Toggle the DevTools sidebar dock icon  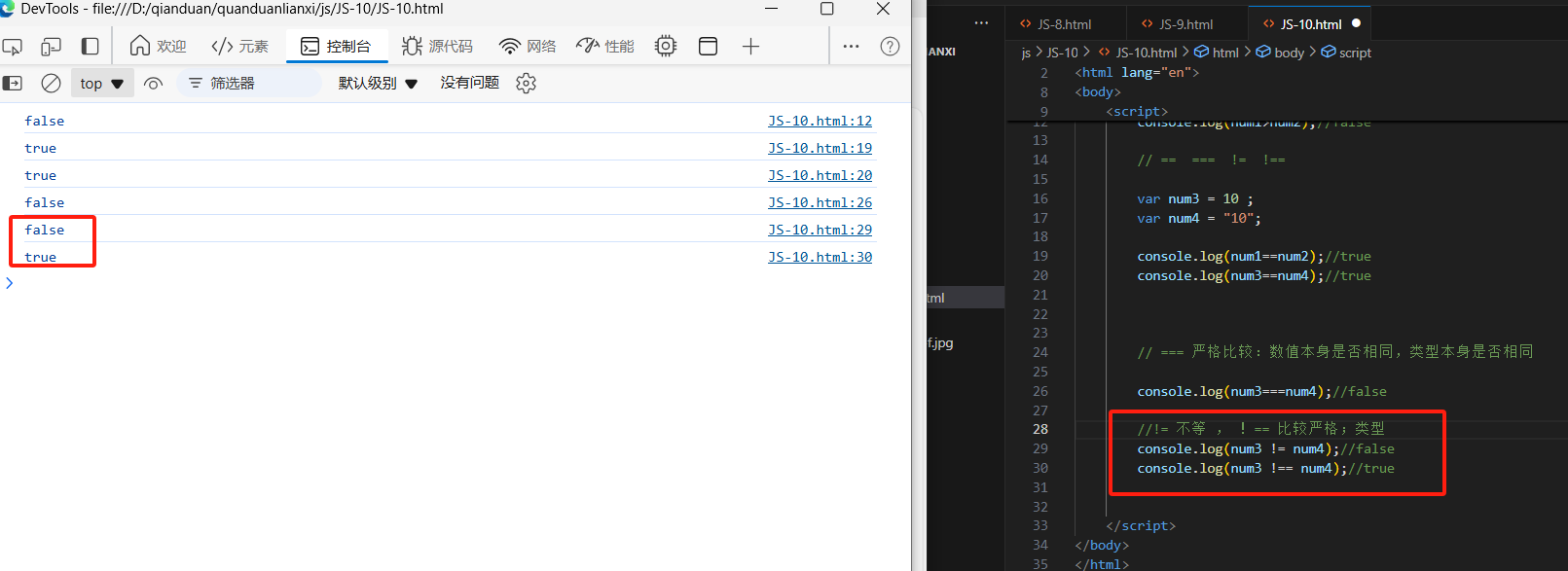pos(90,47)
